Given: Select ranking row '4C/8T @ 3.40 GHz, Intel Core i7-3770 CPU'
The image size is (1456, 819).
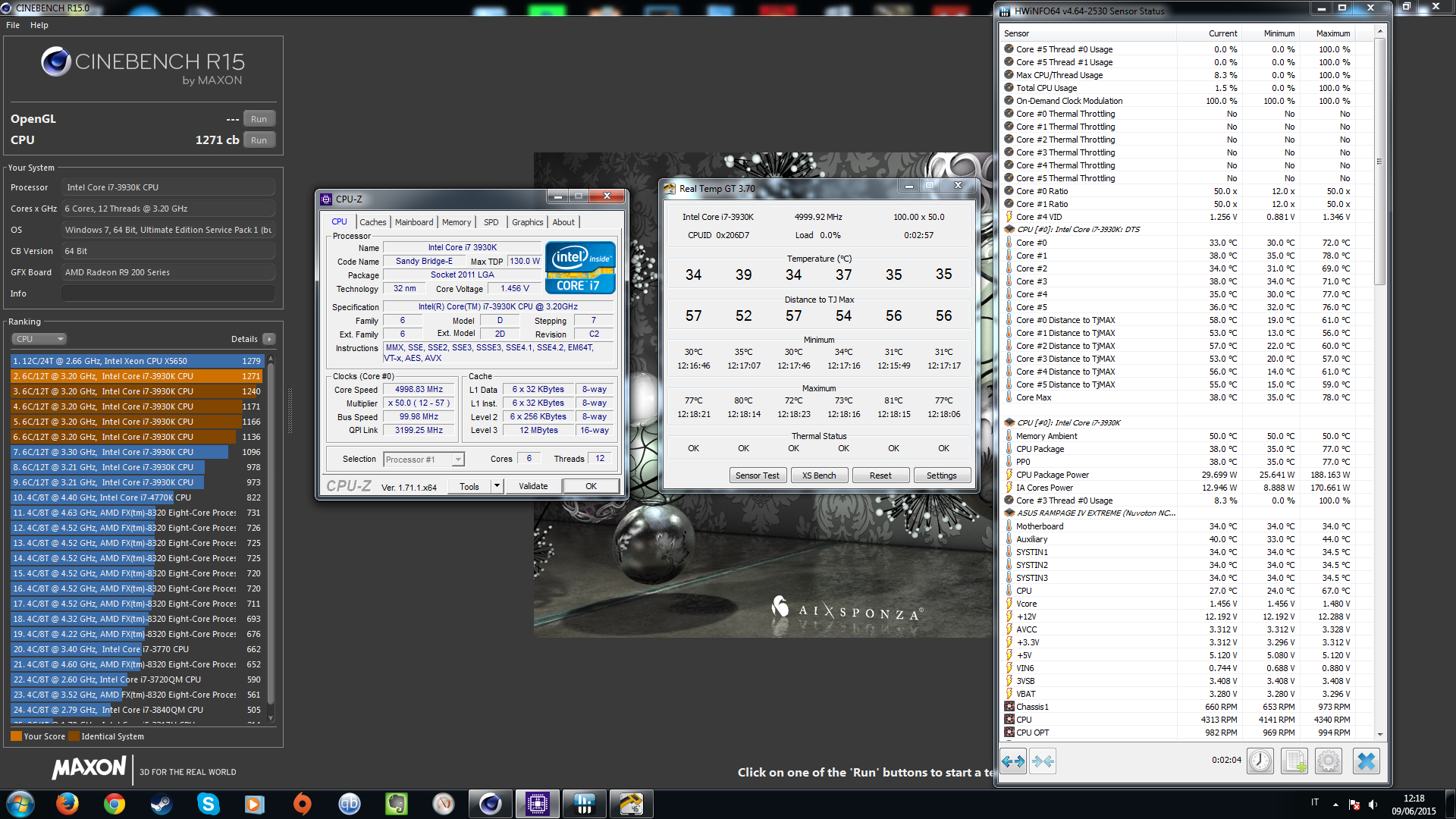Looking at the screenshot, I should tap(136, 649).
